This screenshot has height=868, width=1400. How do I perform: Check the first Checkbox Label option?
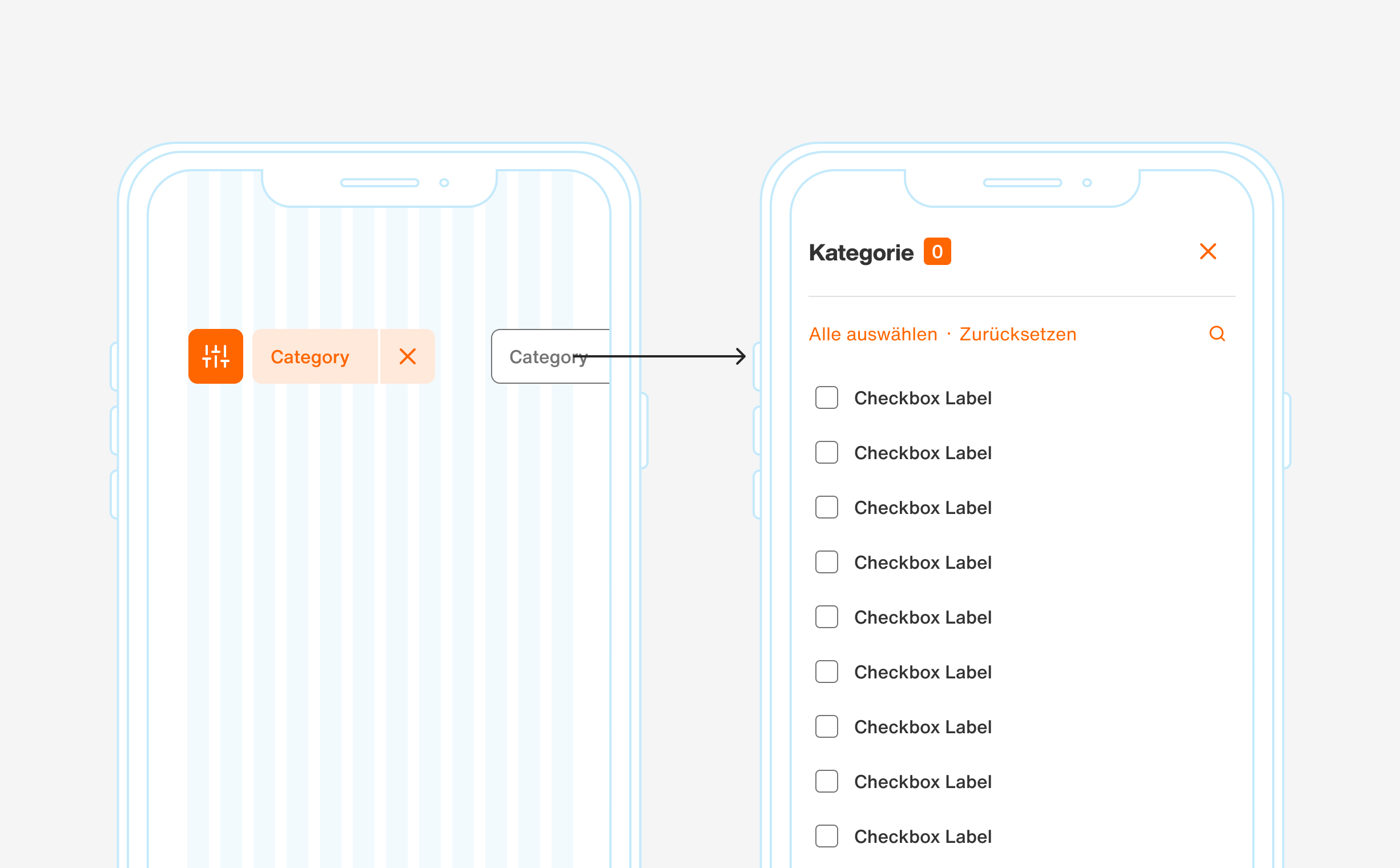click(826, 398)
